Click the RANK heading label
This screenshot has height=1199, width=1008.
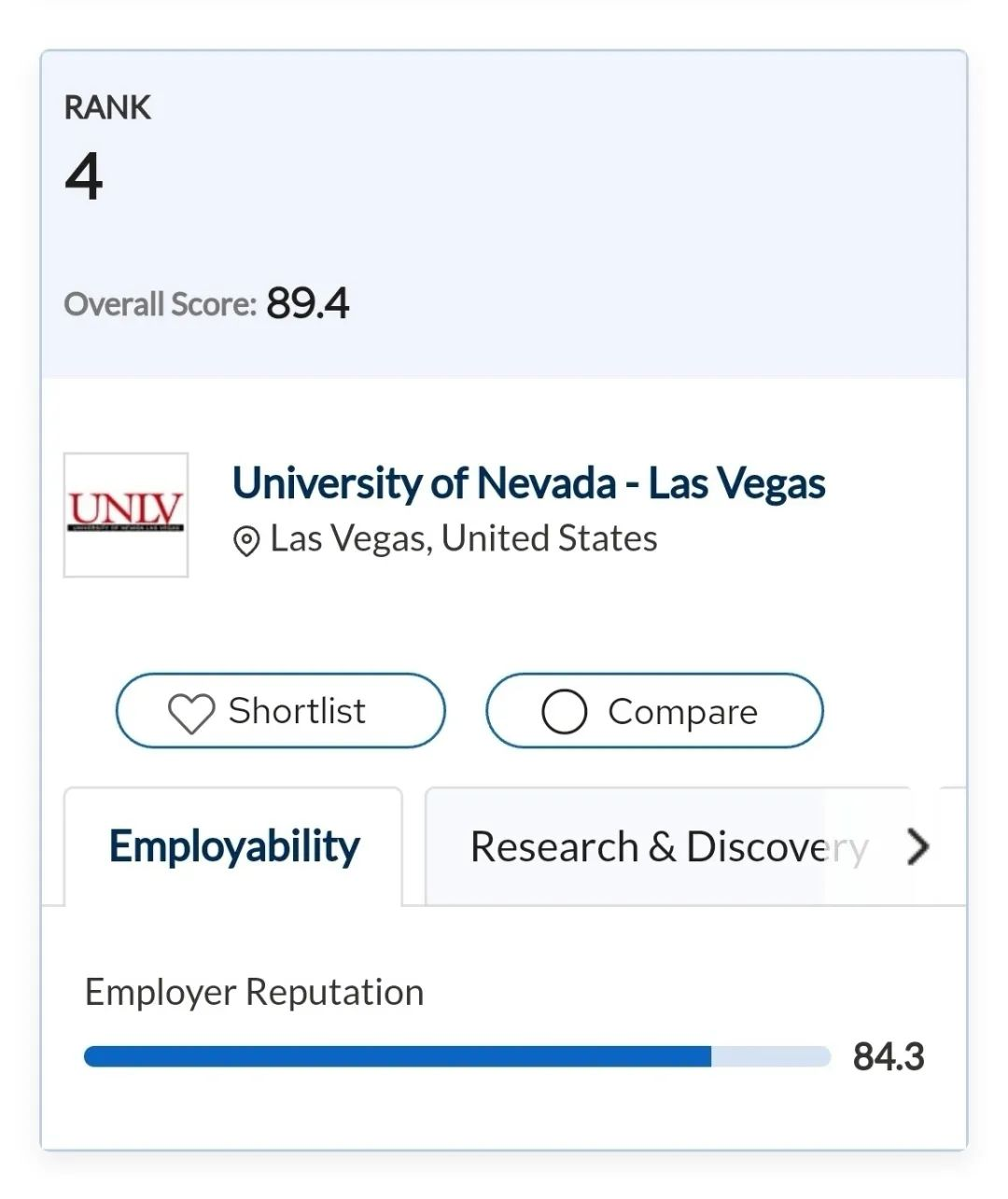[x=107, y=107]
